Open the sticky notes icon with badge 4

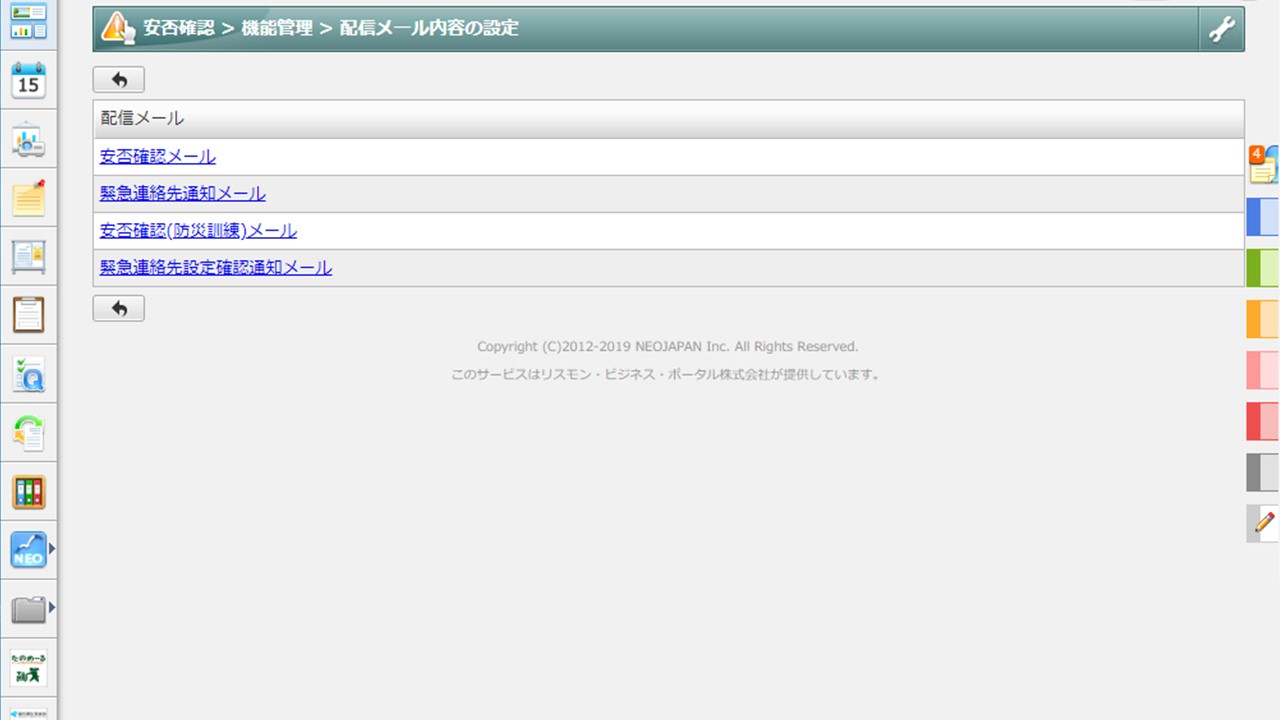coord(1263,165)
